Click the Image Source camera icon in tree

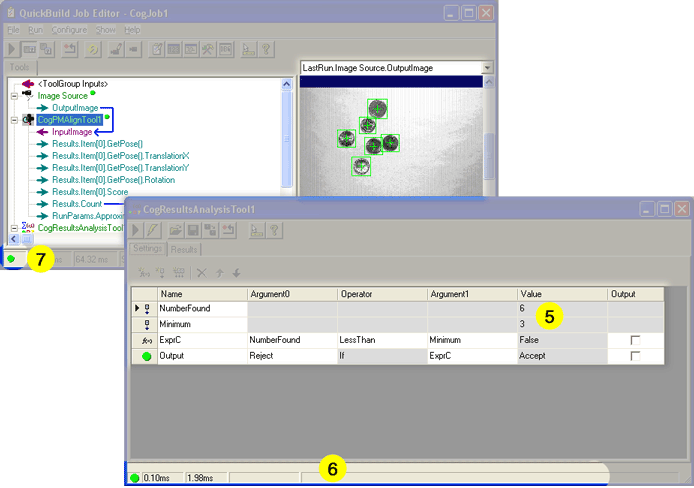click(x=26, y=95)
